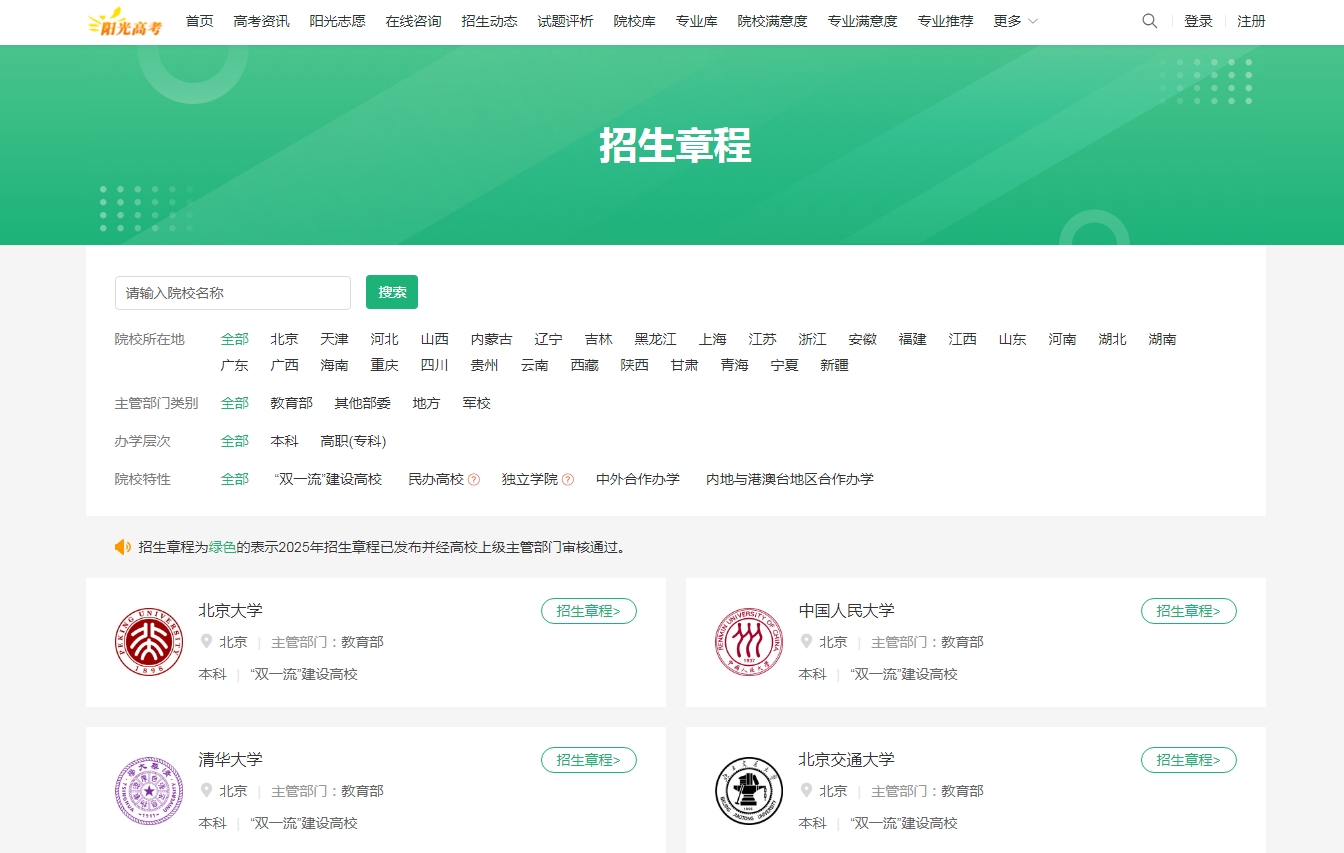This screenshot has height=853, width=1344.
Task: Filter by 其他部委
Action: (363, 404)
